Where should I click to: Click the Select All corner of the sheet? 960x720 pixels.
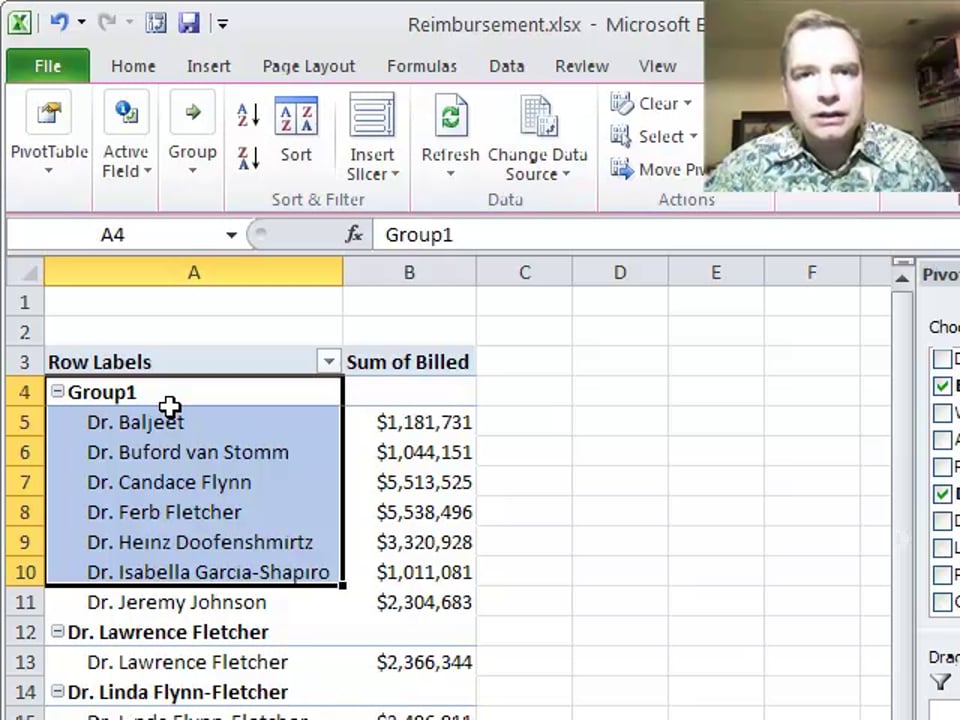tap(26, 272)
